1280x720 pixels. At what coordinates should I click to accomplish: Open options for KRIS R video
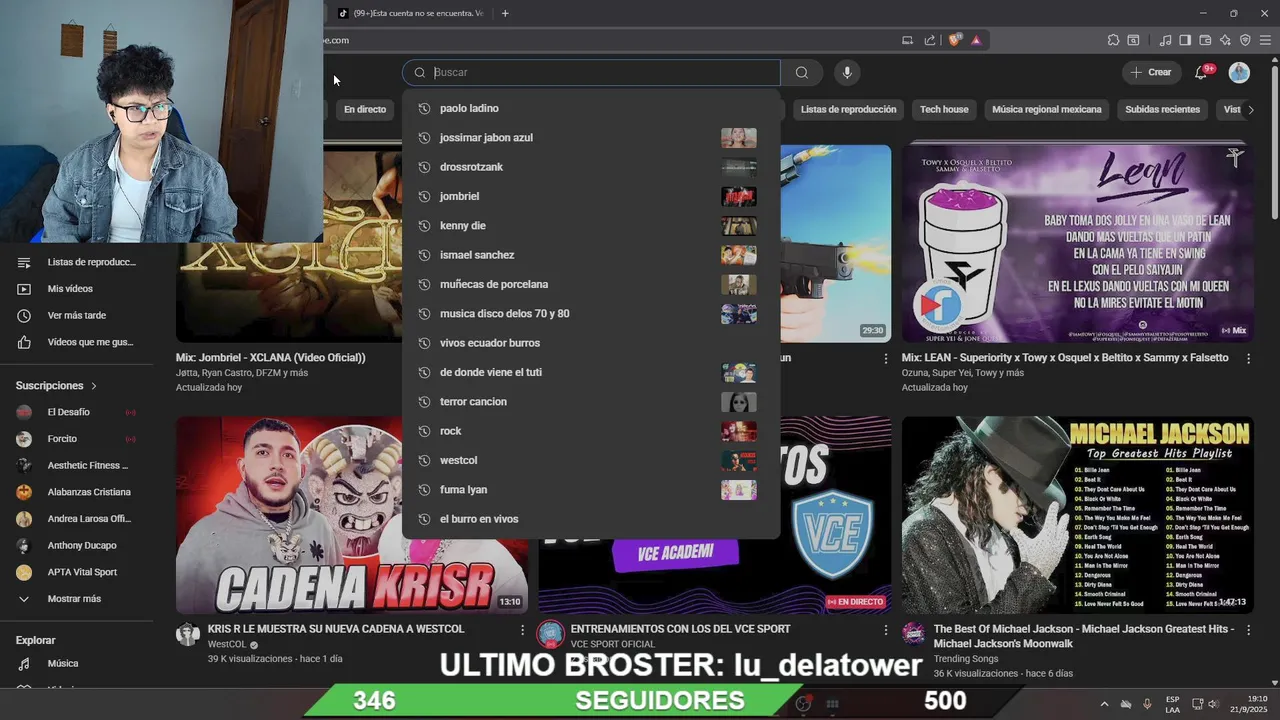[x=522, y=630]
